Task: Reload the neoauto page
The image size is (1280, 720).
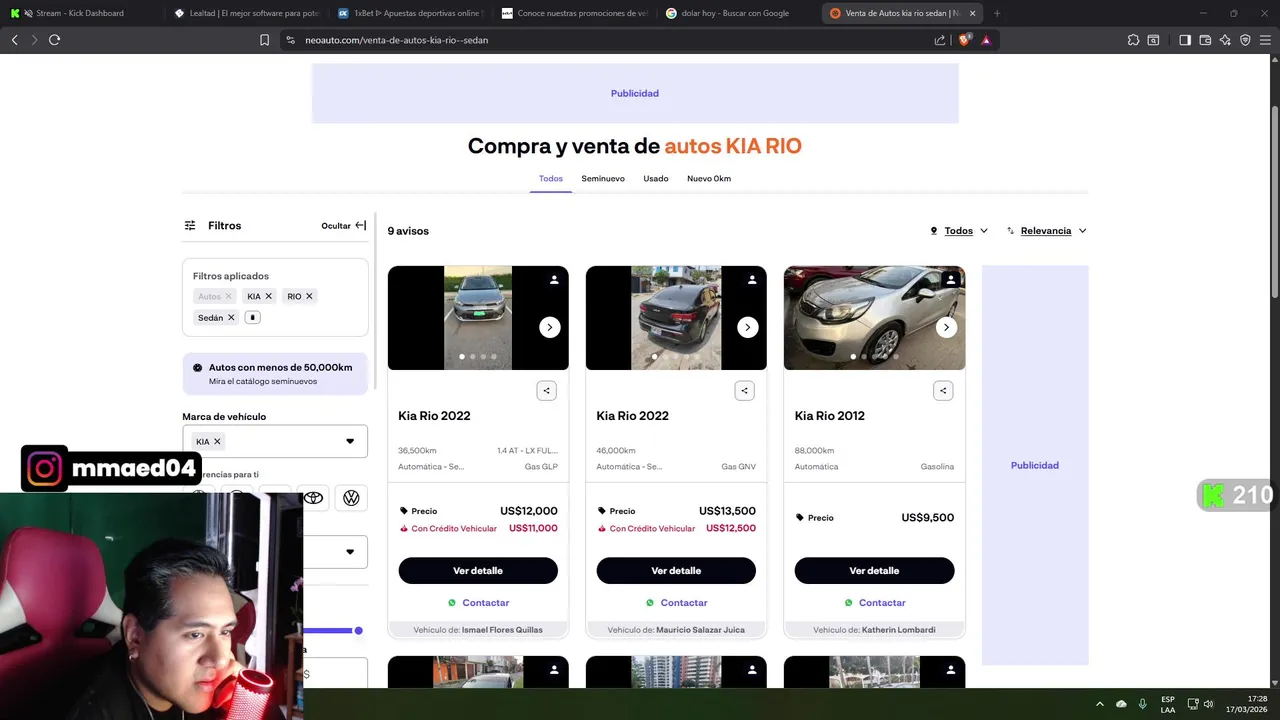Action: pyautogui.click(x=54, y=40)
